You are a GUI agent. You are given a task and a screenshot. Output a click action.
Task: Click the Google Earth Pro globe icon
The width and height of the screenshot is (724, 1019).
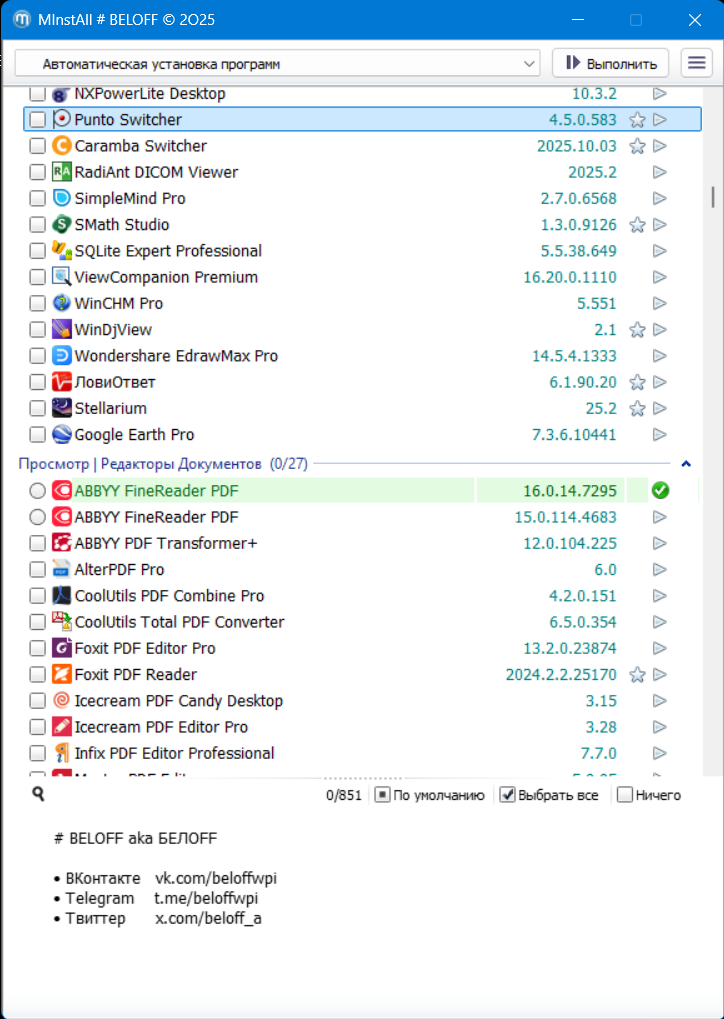(61, 435)
